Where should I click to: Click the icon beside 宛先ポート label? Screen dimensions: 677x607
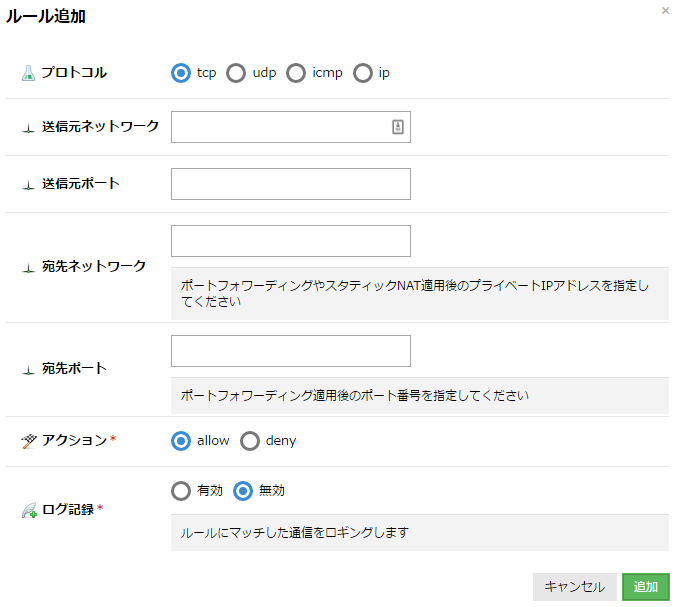28,369
